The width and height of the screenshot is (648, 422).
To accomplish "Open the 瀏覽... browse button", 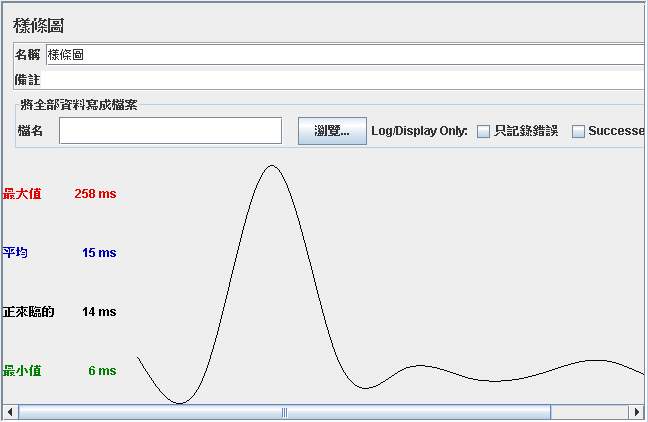I will click(x=332, y=131).
